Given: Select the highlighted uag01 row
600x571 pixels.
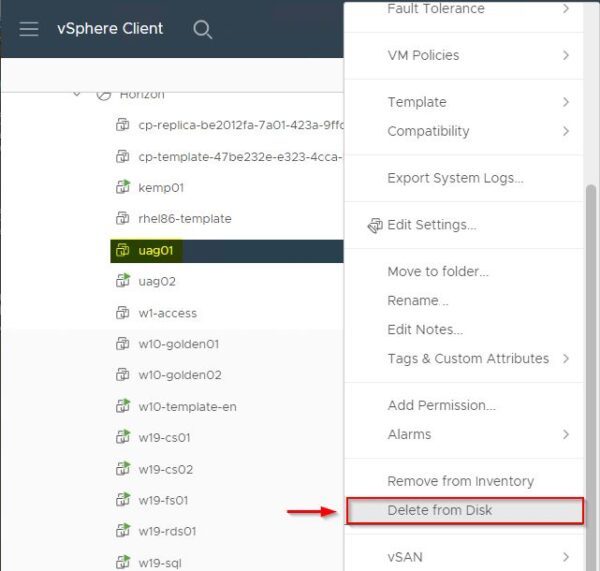Looking at the screenshot, I should tap(227, 251).
